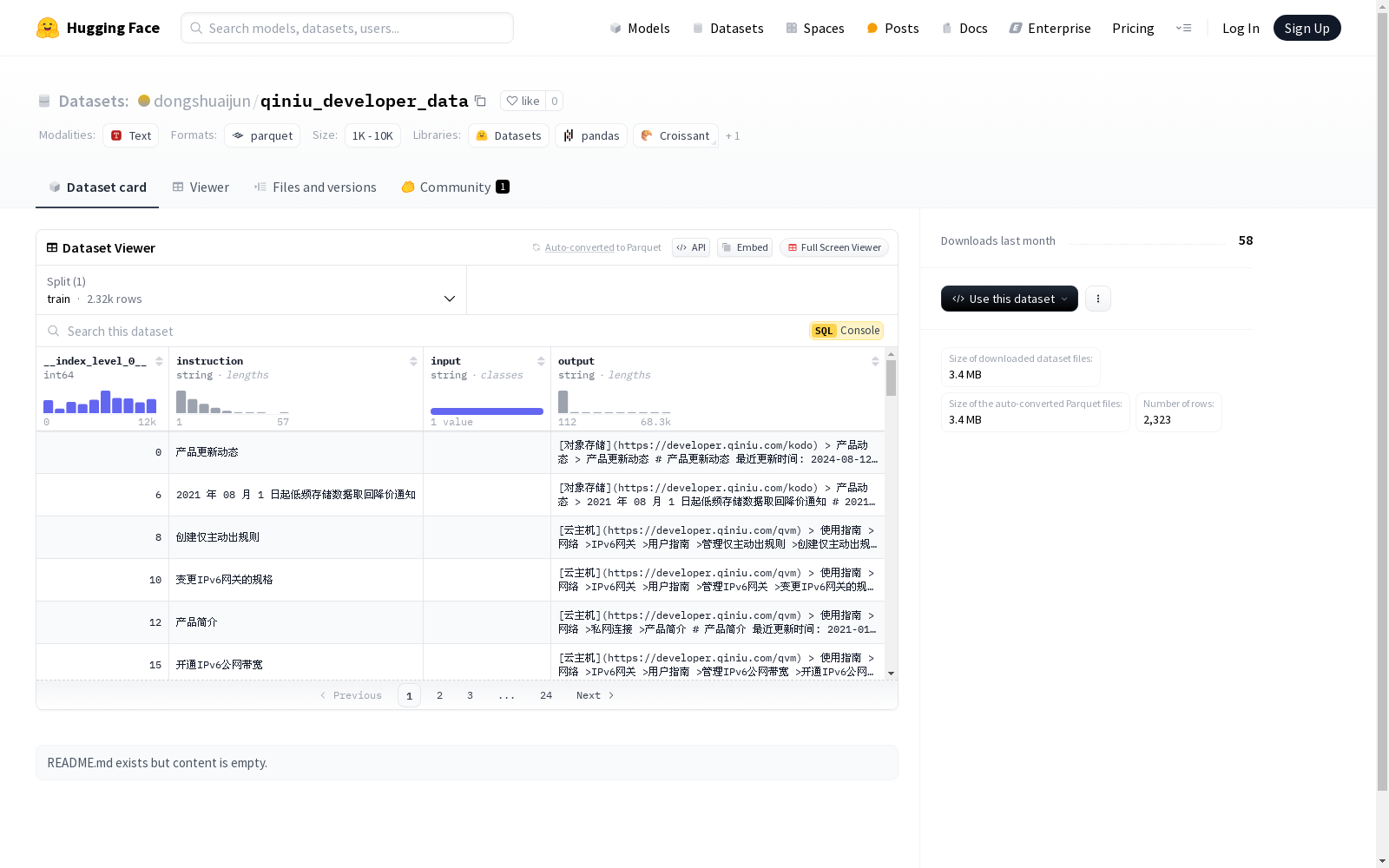
Task: Launch Full Screen Viewer
Action: (834, 247)
